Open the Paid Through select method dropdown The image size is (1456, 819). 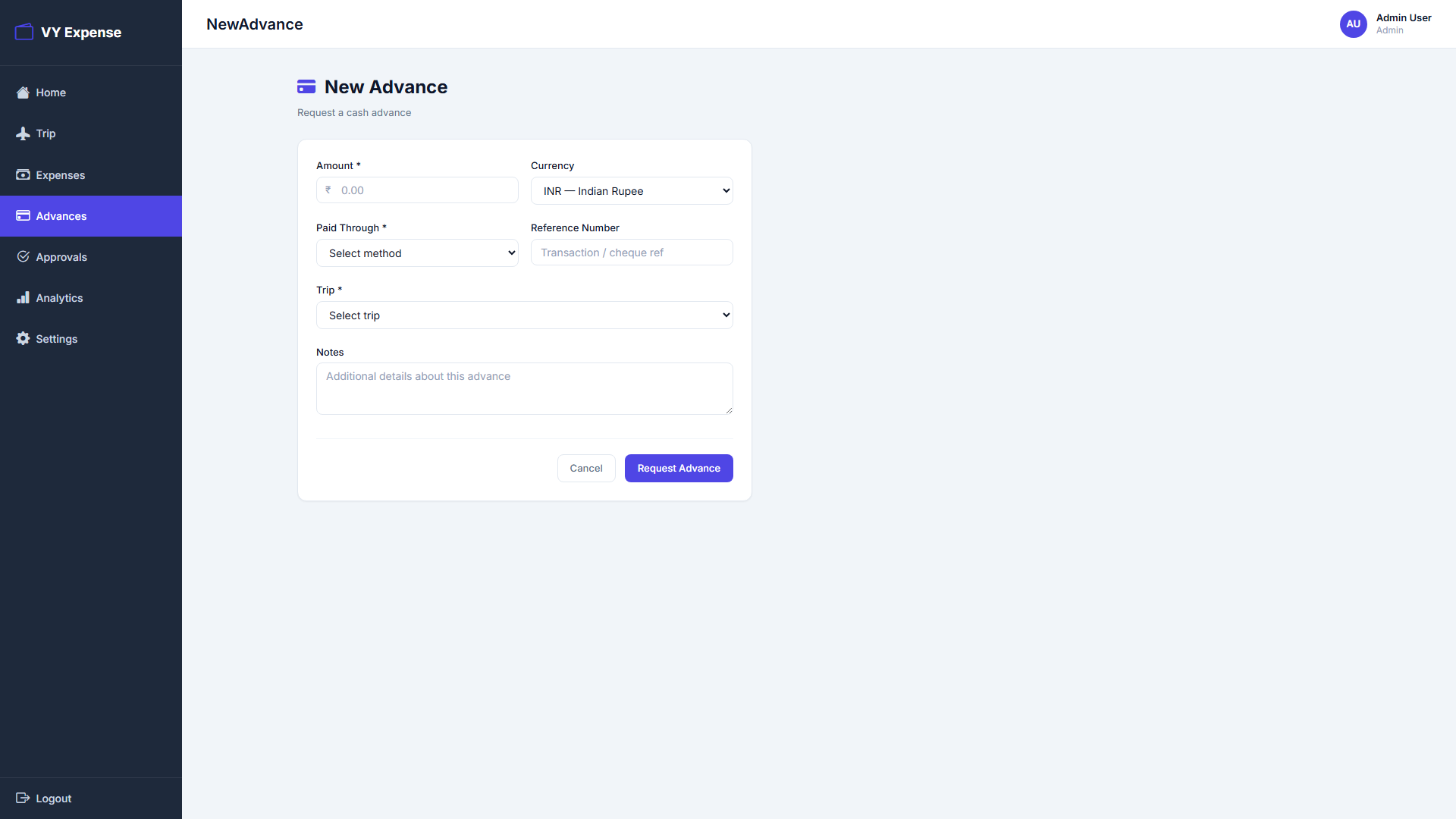pyautogui.click(x=417, y=253)
